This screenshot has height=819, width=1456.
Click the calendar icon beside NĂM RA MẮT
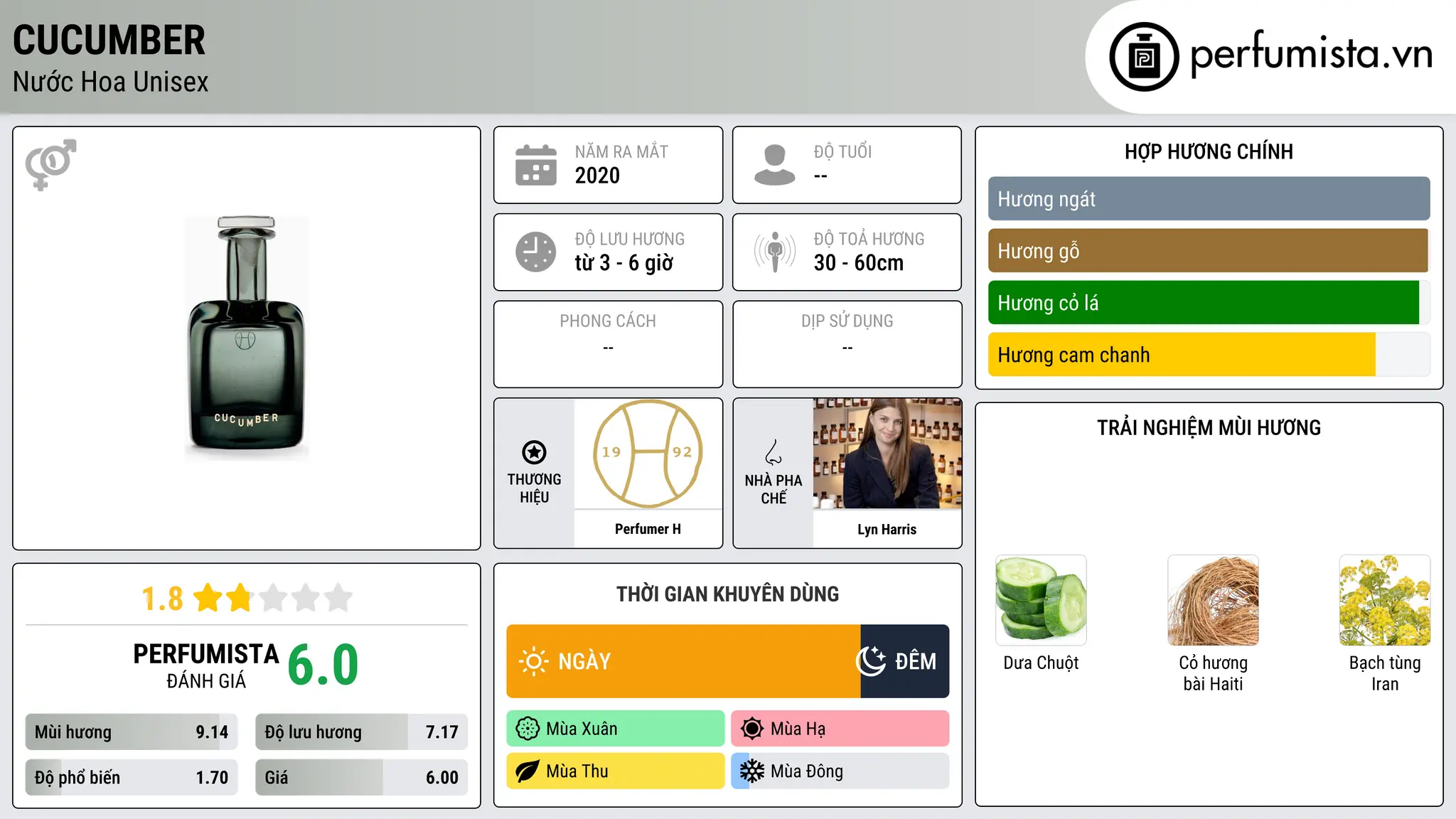tap(536, 165)
